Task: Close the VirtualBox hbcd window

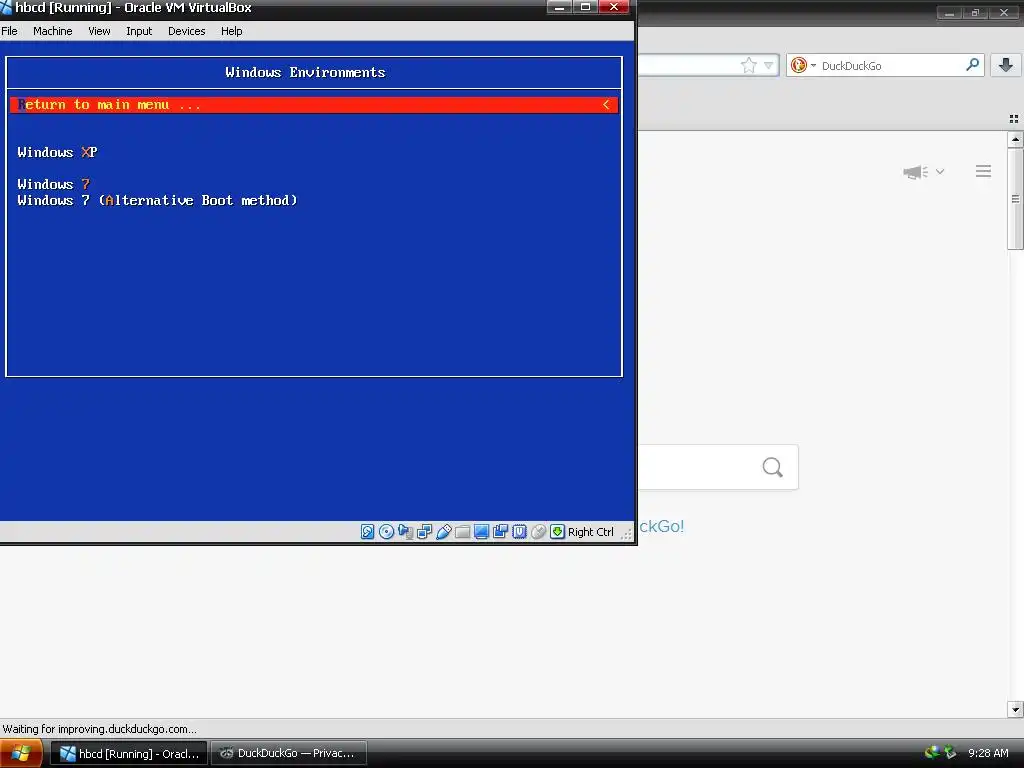Action: 614,7
